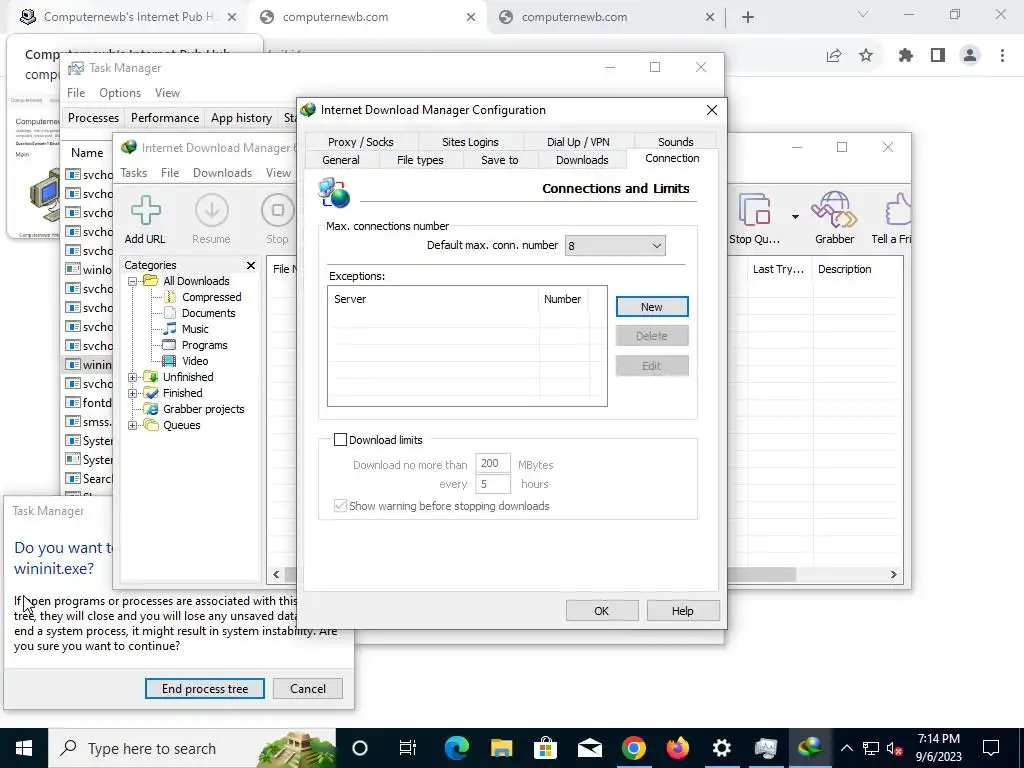Open Task Manager's Options menu

(x=120, y=93)
